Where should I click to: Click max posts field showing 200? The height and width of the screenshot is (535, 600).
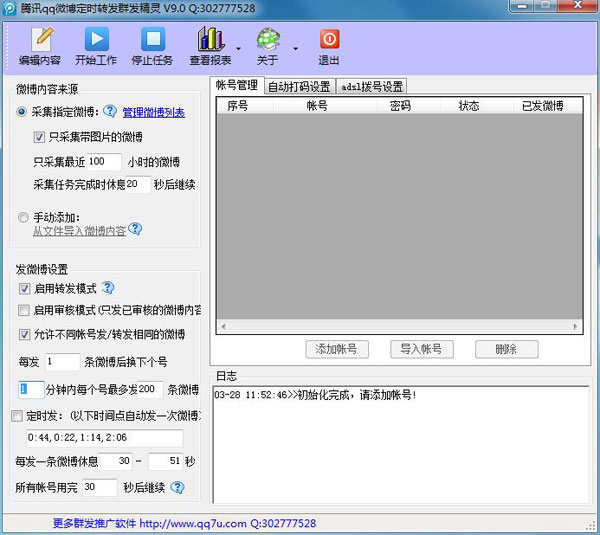[150, 390]
